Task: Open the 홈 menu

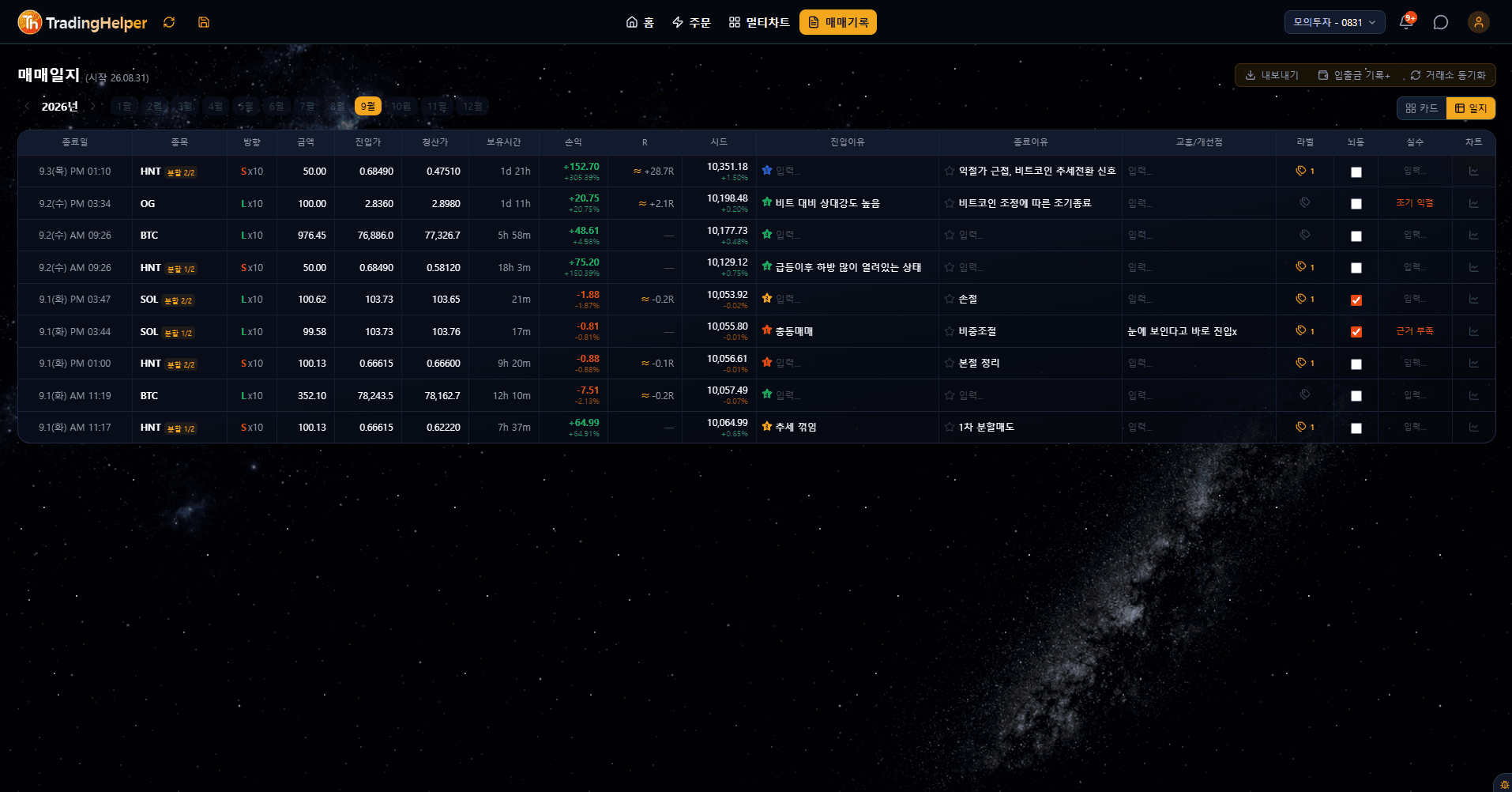Action: click(x=640, y=22)
